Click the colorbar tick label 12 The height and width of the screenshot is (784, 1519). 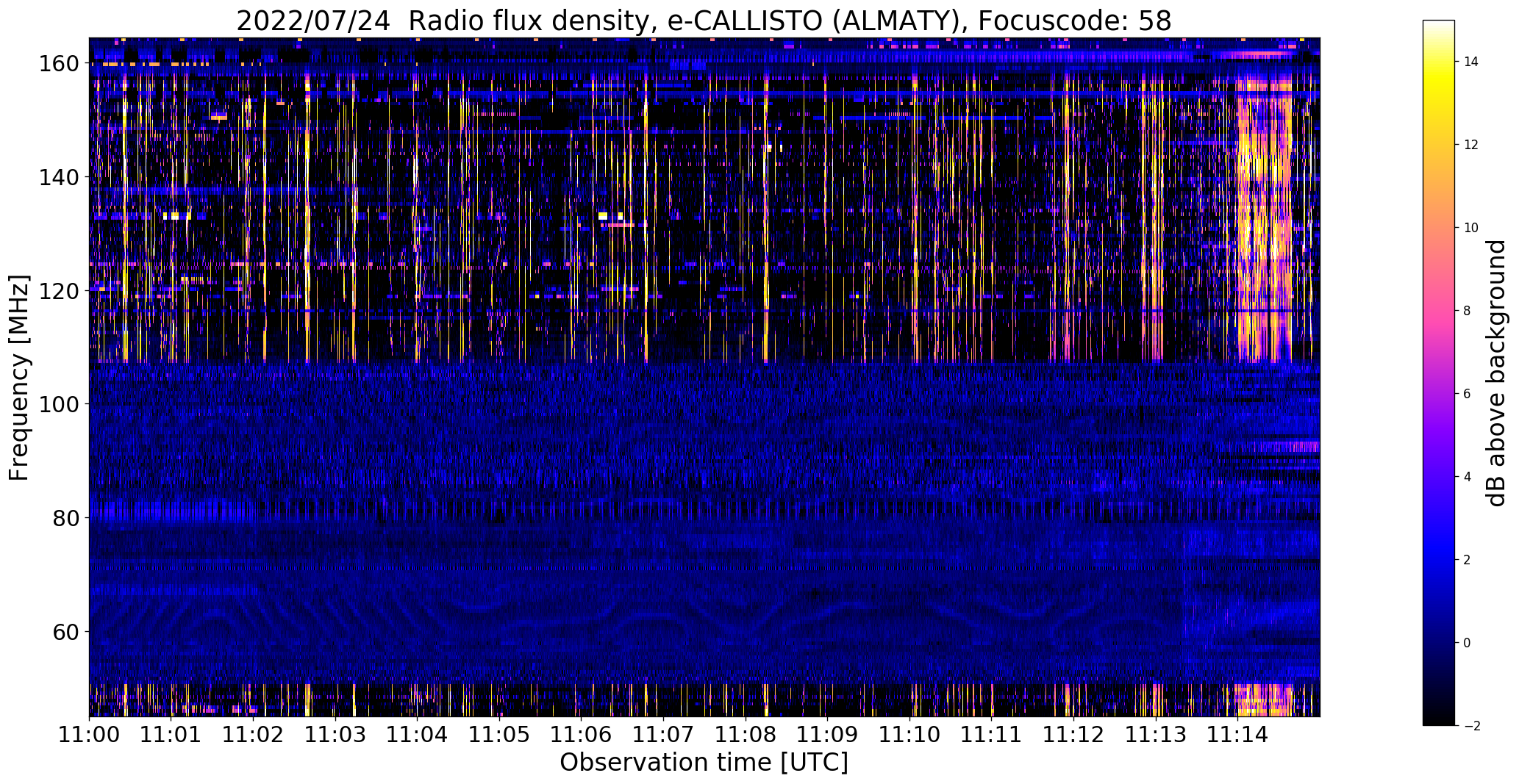coord(1471,145)
